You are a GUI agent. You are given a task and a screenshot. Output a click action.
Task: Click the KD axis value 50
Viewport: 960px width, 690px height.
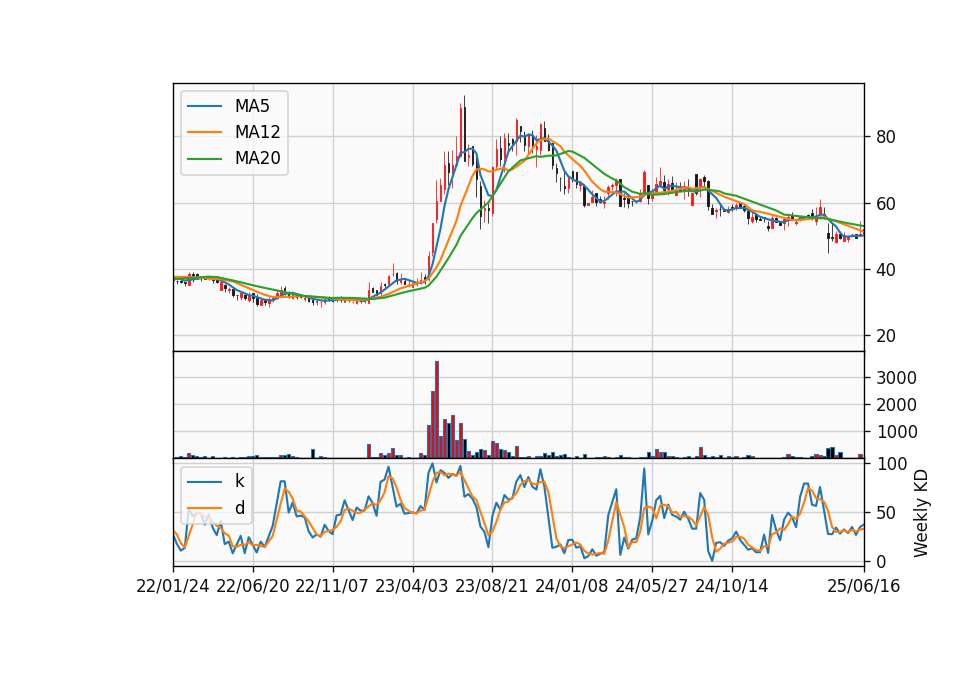pos(886,513)
